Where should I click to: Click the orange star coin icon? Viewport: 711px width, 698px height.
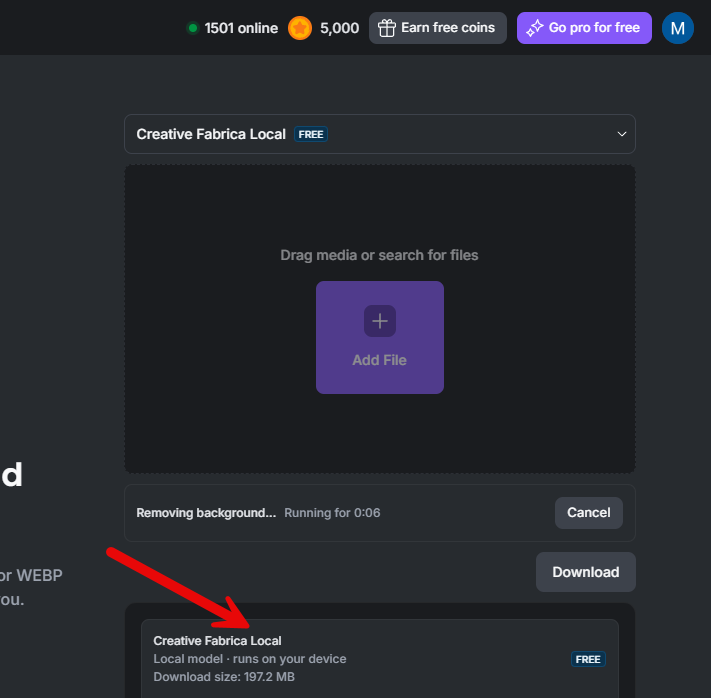pyautogui.click(x=300, y=28)
